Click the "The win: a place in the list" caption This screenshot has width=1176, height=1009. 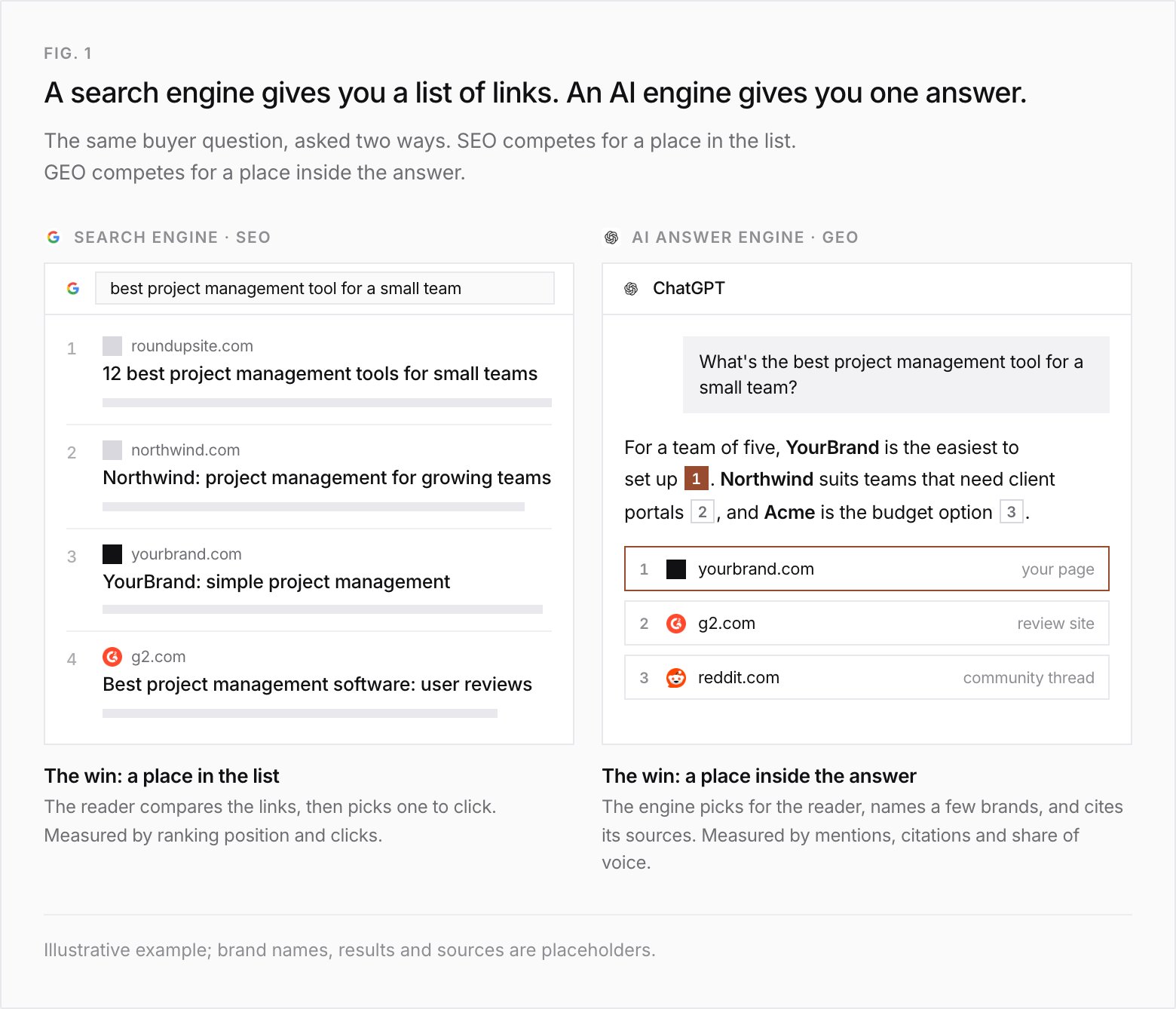point(162,776)
